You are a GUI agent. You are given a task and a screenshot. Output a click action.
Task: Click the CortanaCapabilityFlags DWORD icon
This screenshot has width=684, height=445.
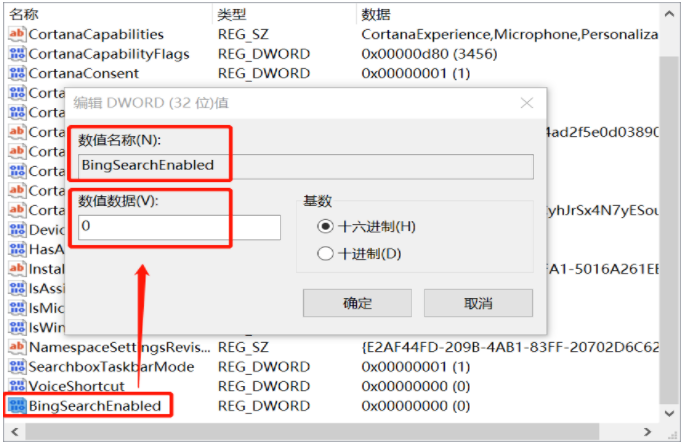(16, 54)
